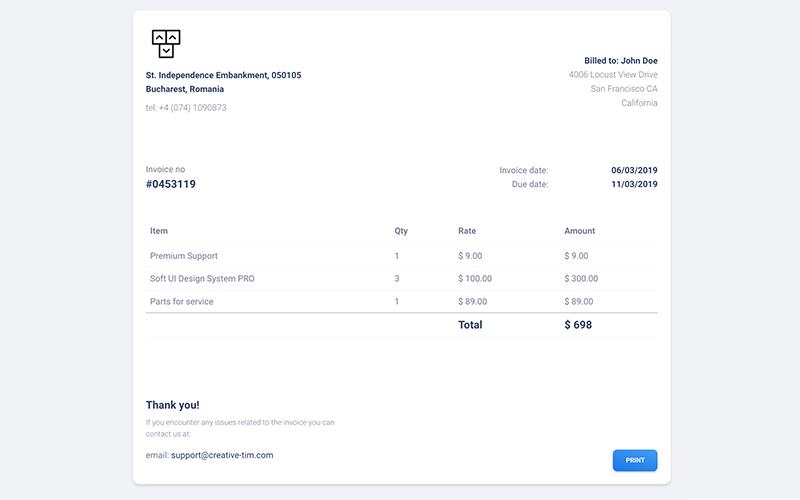Select invoice number #0453119

[x=171, y=184]
